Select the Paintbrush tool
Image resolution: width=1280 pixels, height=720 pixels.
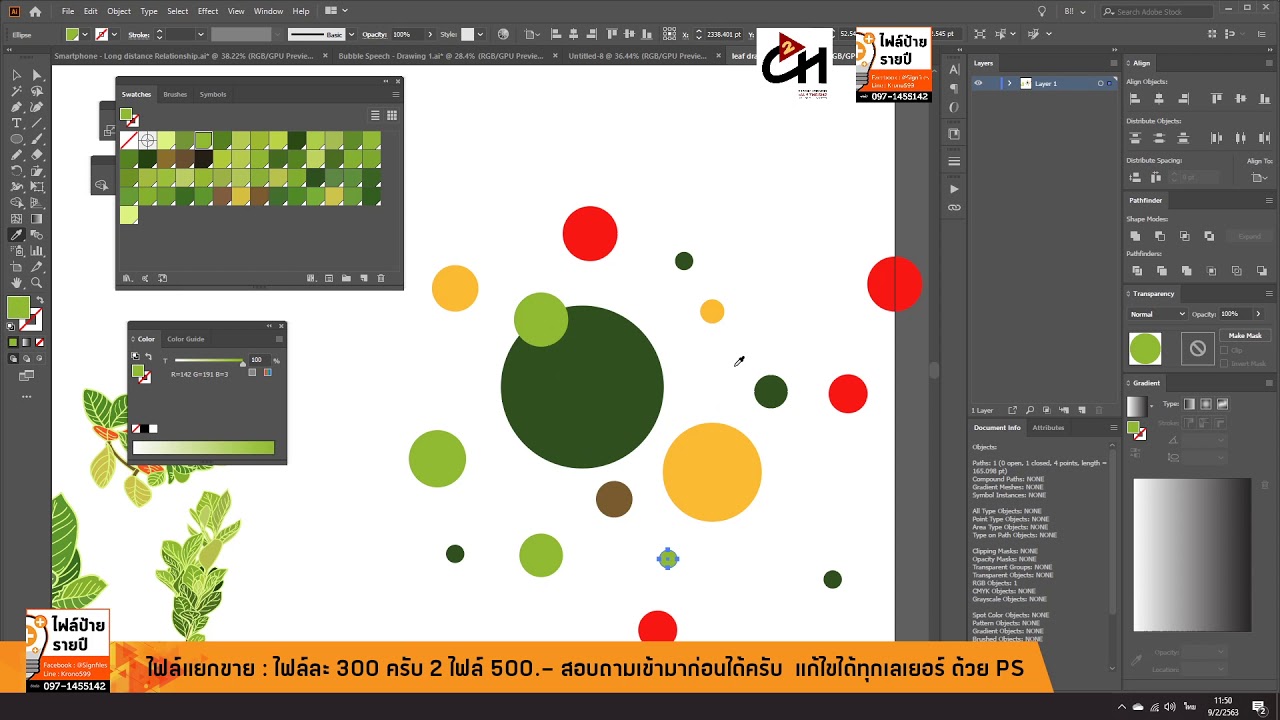coord(37,139)
